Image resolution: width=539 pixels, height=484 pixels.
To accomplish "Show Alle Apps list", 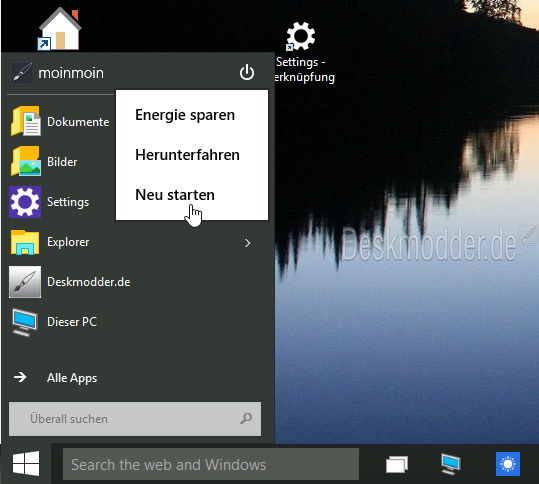I will click(x=72, y=378).
